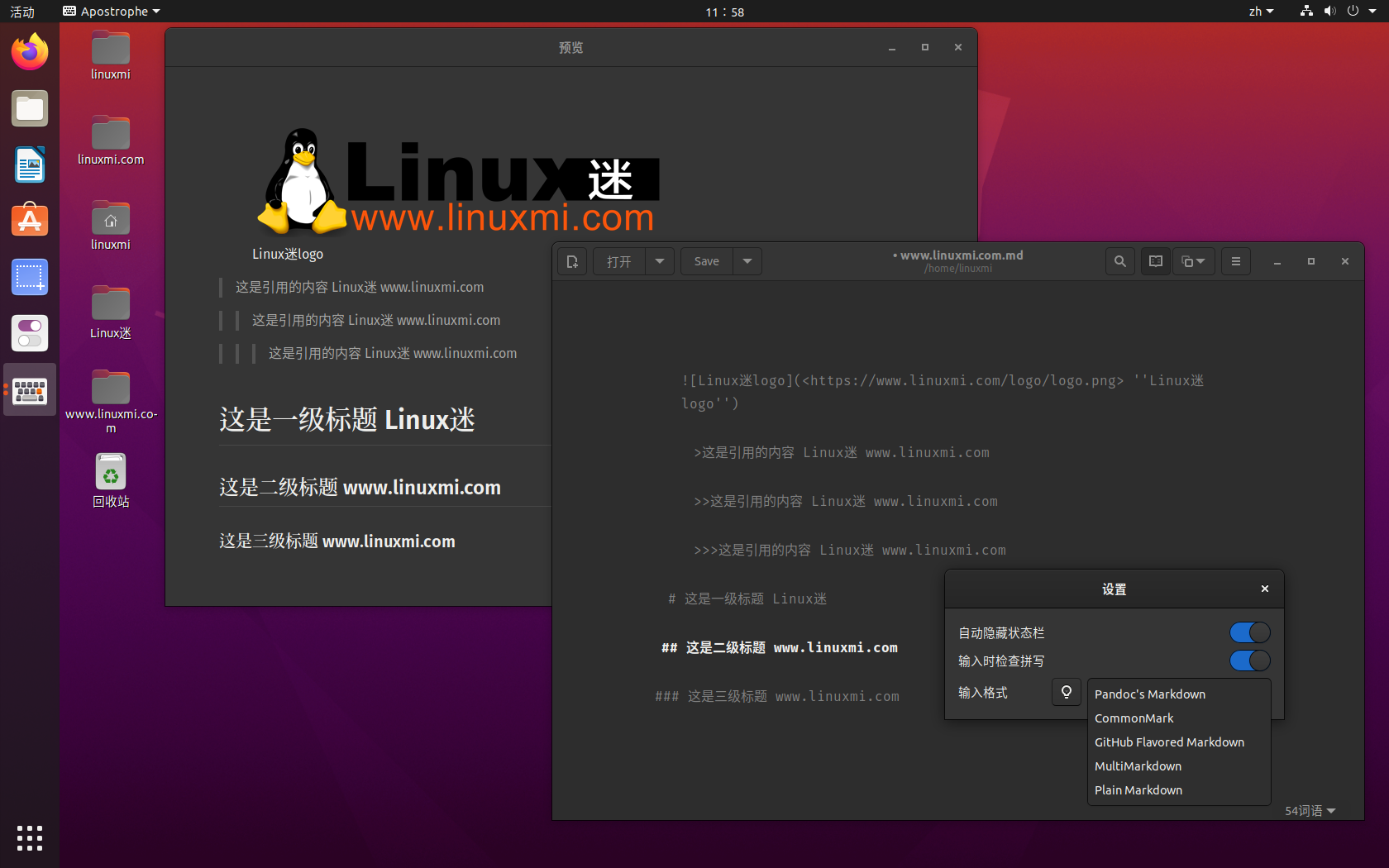Select Pandoc's Markdown format
Image resolution: width=1389 pixels, height=868 pixels.
coord(1179,694)
